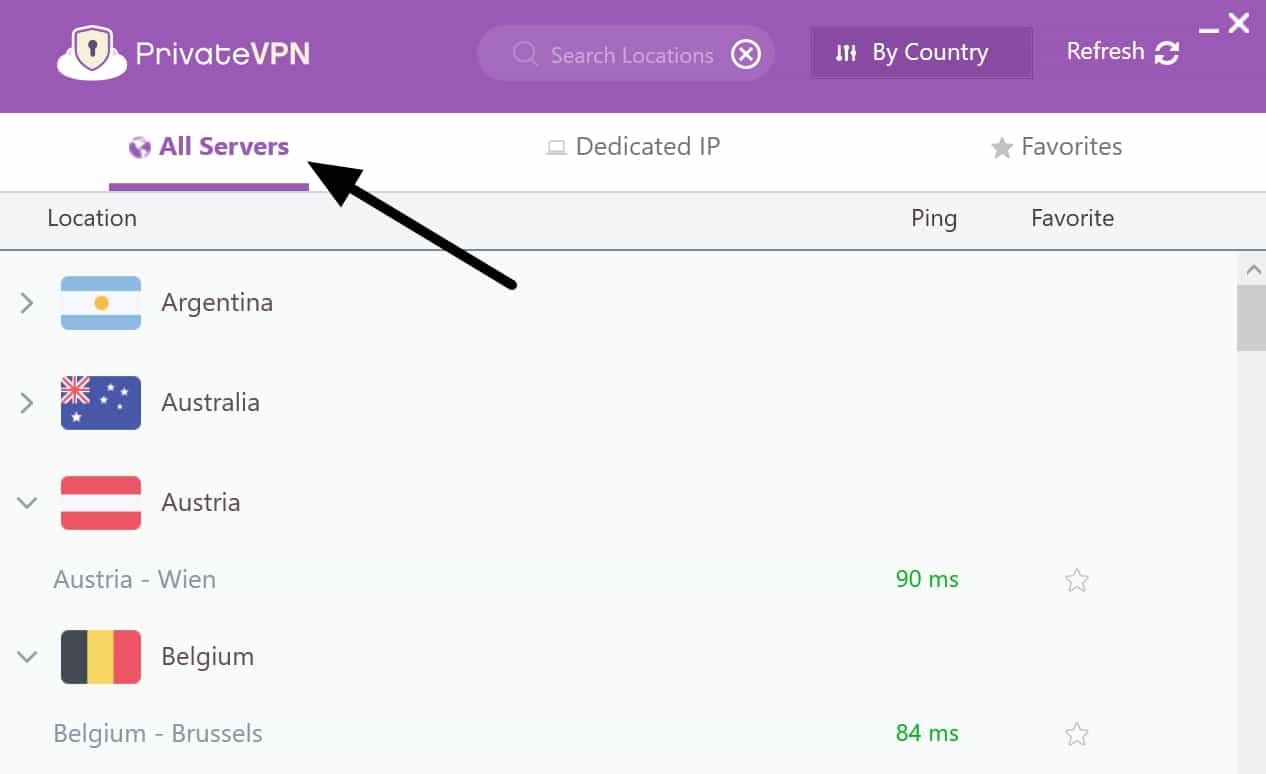Click the Argentina flag icon
Image resolution: width=1266 pixels, height=774 pixels.
(101, 302)
